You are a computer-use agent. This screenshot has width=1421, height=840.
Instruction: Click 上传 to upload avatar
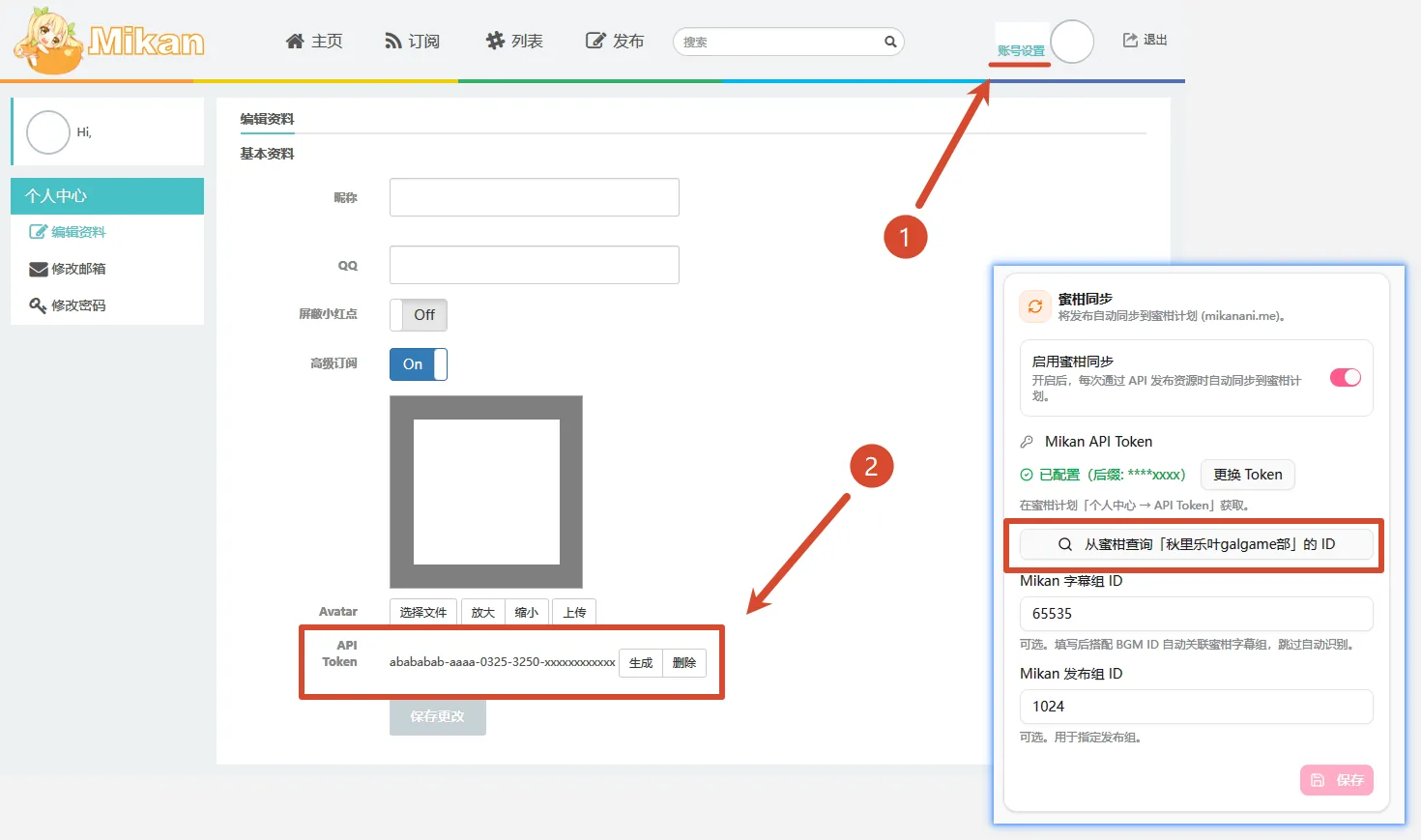[575, 612]
